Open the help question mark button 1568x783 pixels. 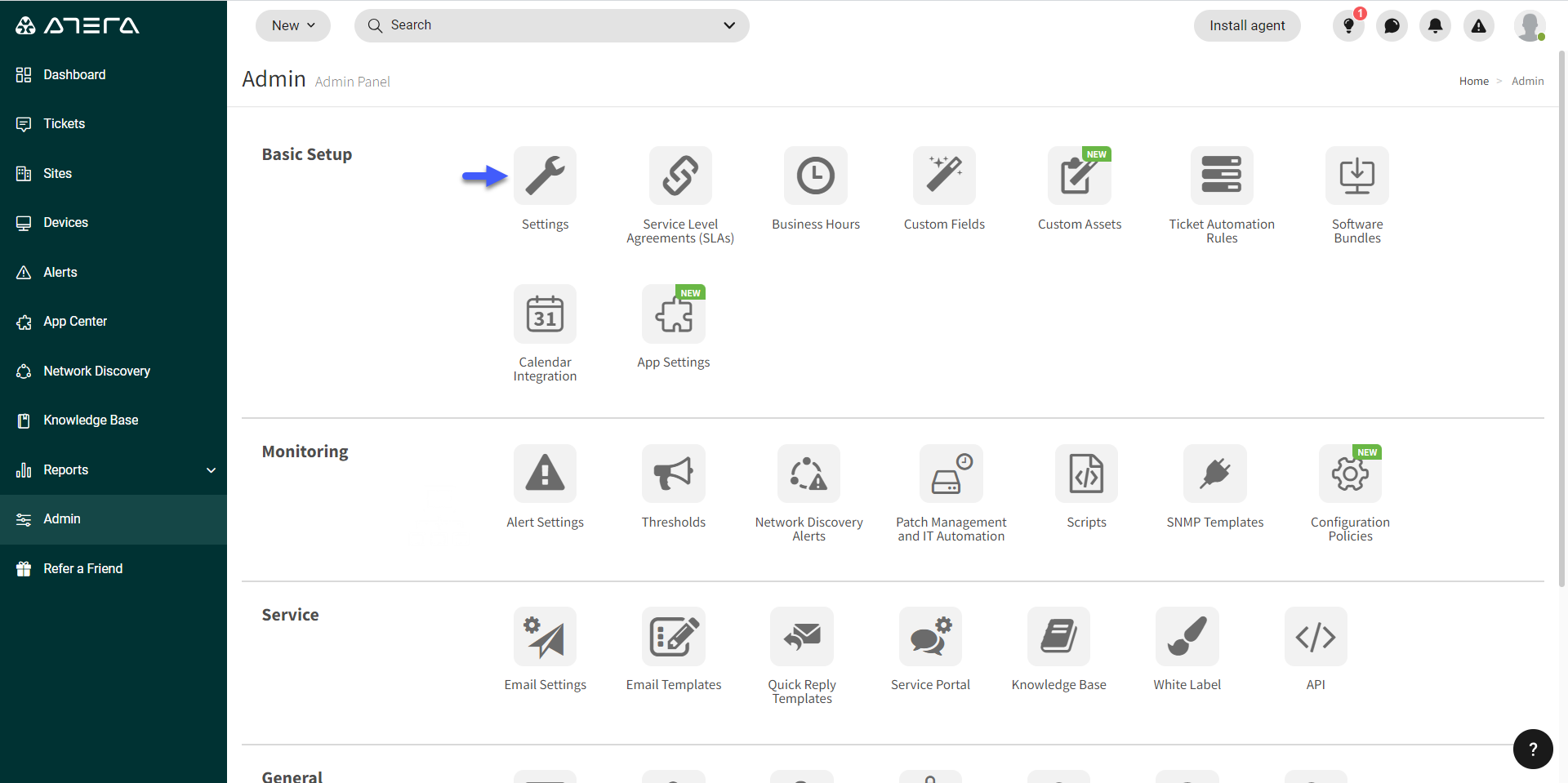pyautogui.click(x=1533, y=749)
